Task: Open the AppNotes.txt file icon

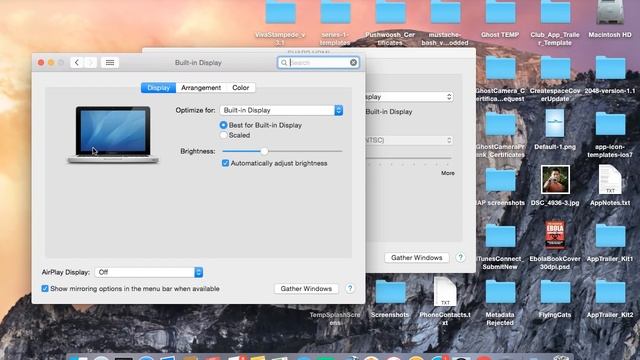Action: pyautogui.click(x=610, y=179)
